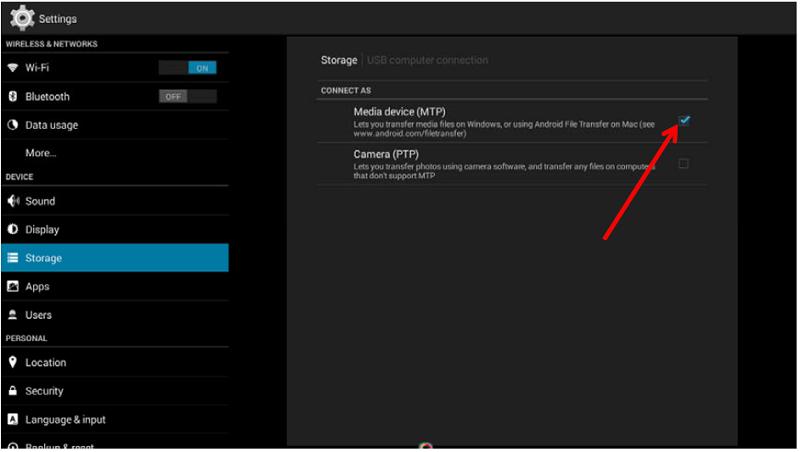800x452 pixels.
Task: Tap the Apps icon in sidebar
Action: click(x=13, y=287)
